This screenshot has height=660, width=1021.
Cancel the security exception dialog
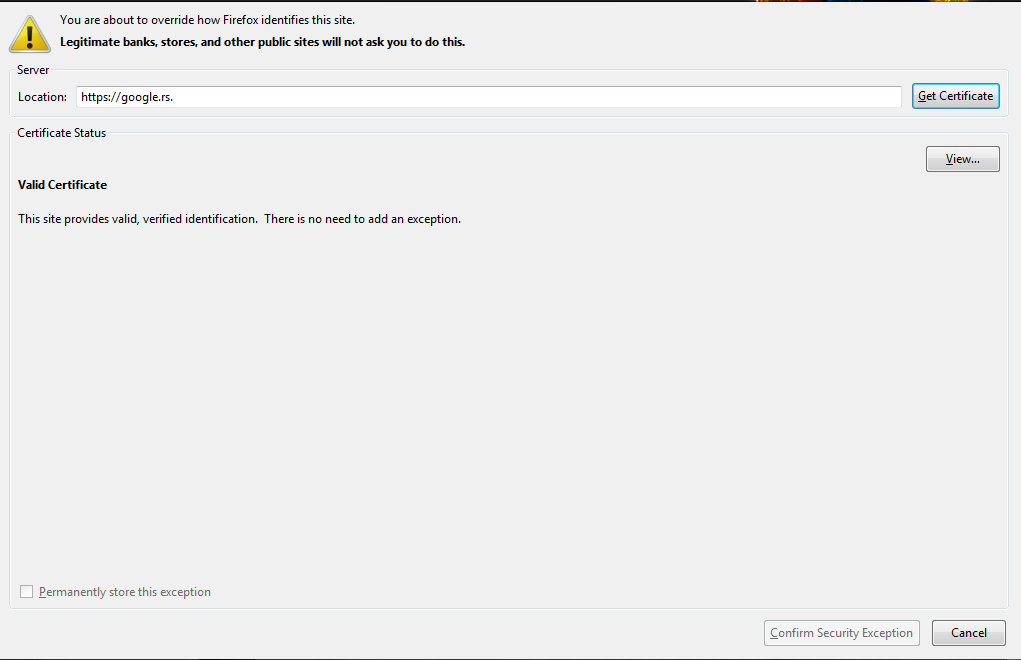pos(968,633)
